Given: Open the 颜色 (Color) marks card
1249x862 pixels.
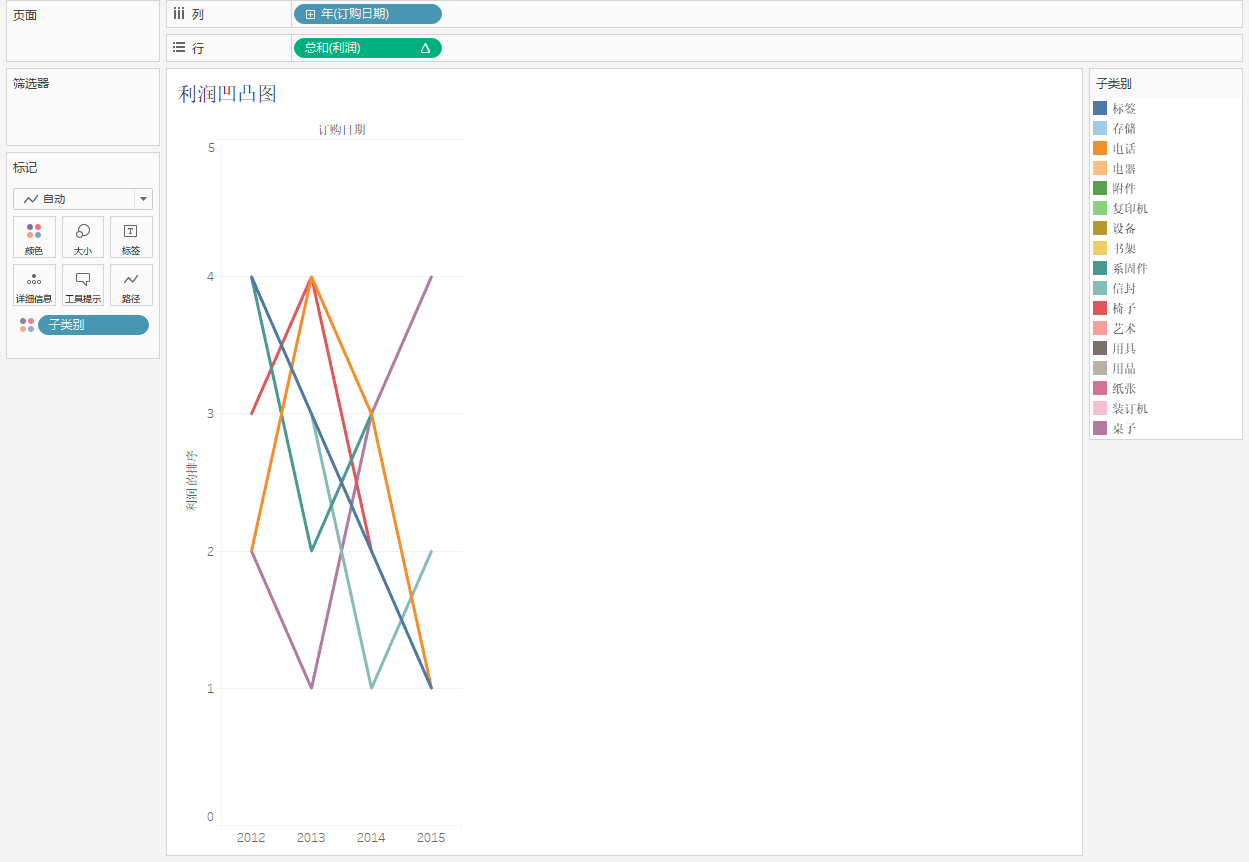Looking at the screenshot, I should pyautogui.click(x=34, y=237).
